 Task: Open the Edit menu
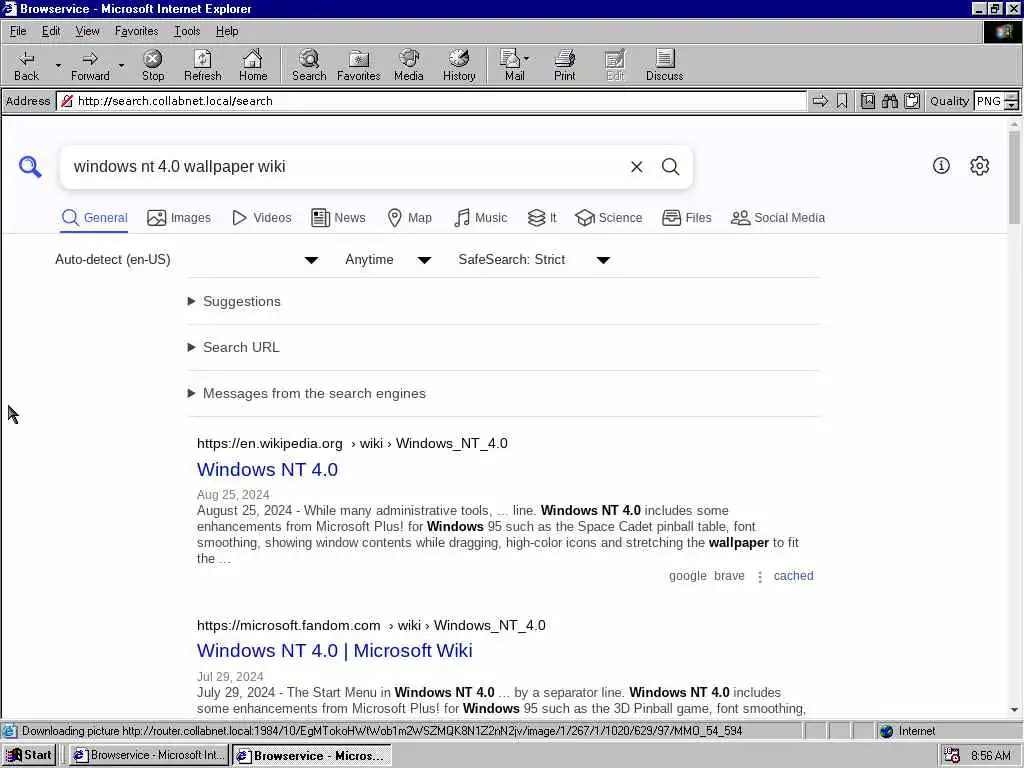tap(51, 31)
